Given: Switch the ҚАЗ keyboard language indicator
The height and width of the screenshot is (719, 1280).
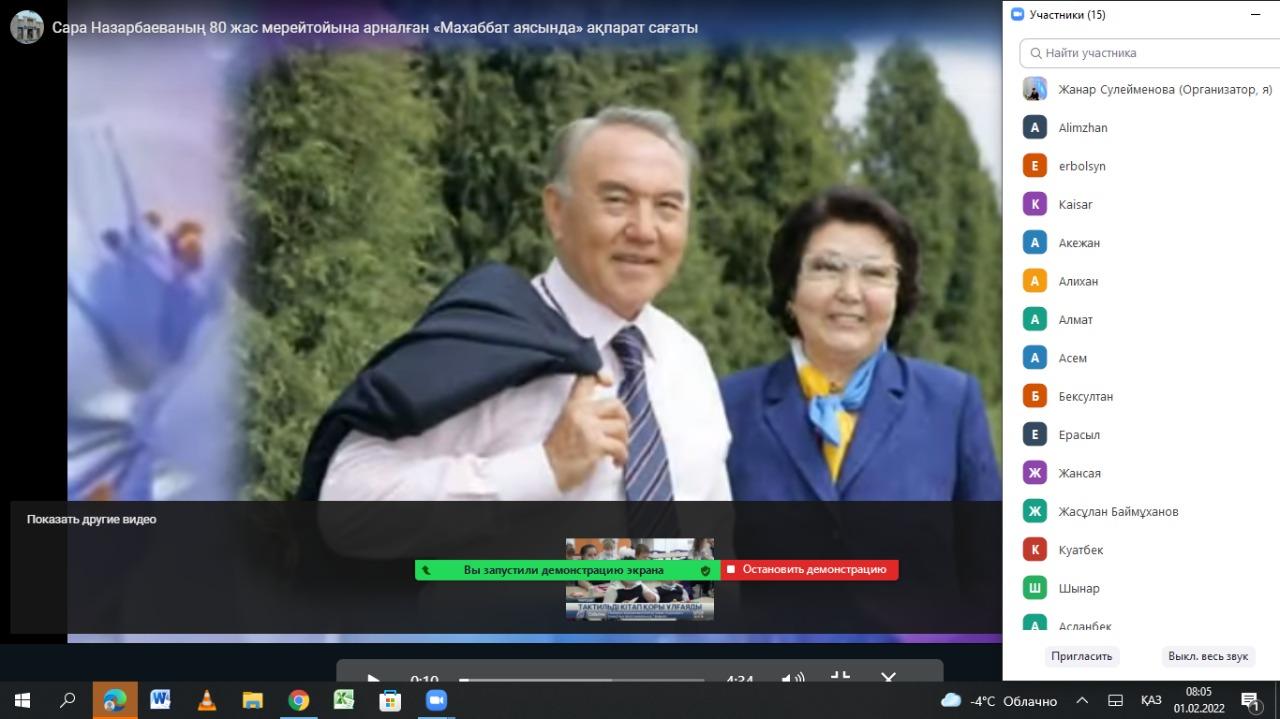Looking at the screenshot, I should [1151, 701].
